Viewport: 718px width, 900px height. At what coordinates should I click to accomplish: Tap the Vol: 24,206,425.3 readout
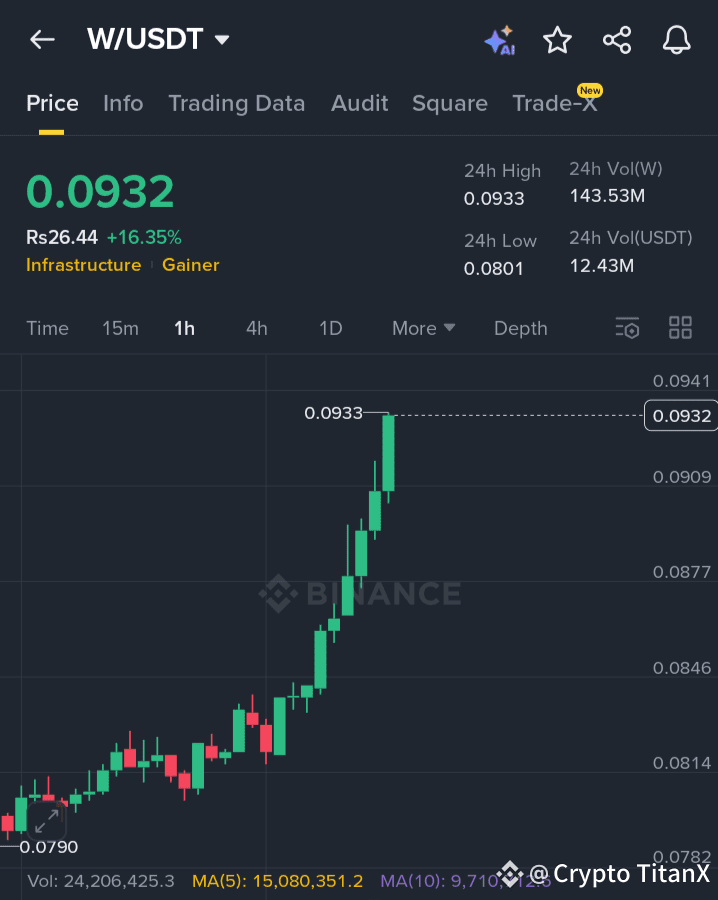click(x=101, y=881)
